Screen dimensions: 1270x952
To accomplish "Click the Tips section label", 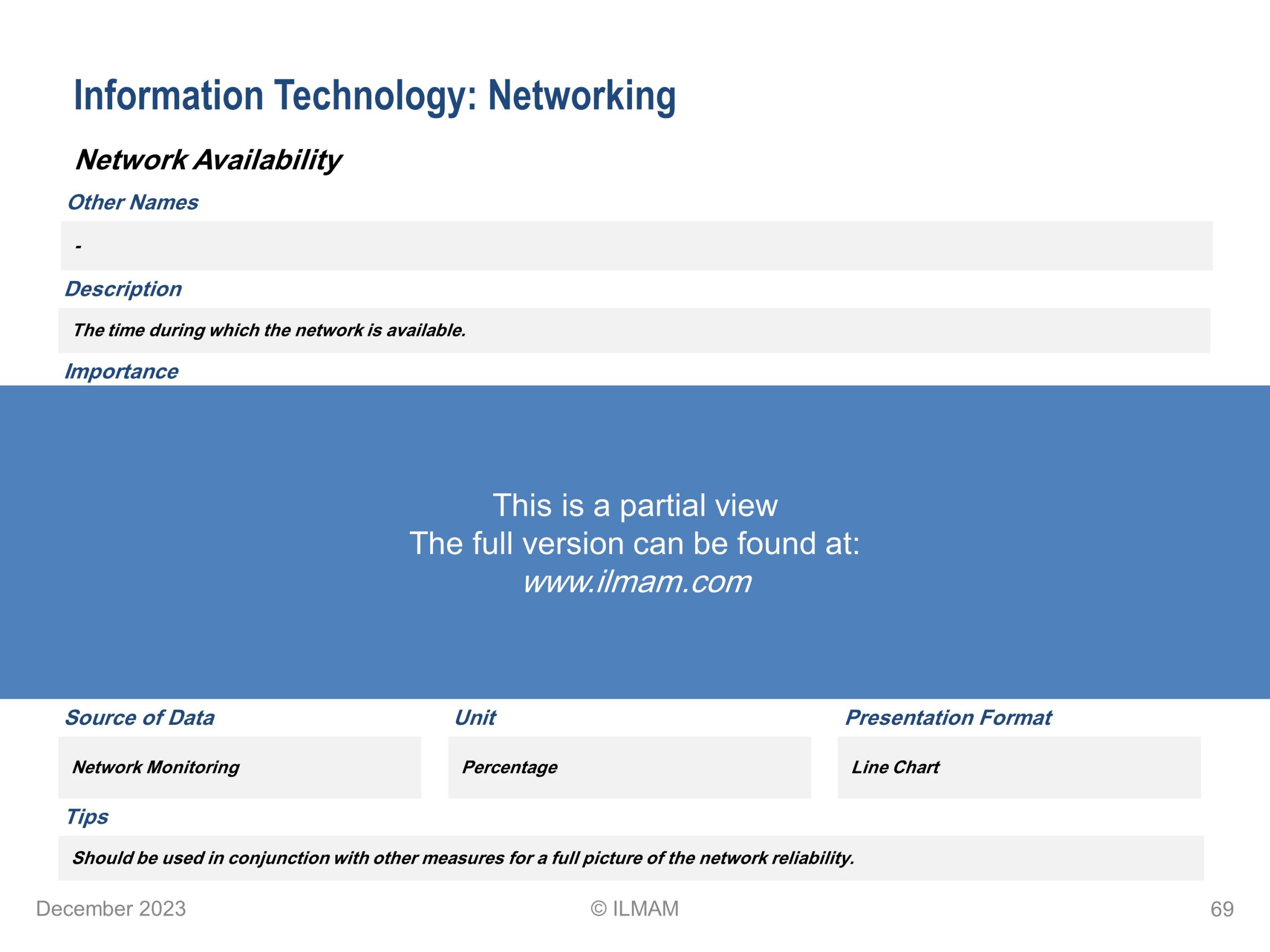I will pos(87,817).
